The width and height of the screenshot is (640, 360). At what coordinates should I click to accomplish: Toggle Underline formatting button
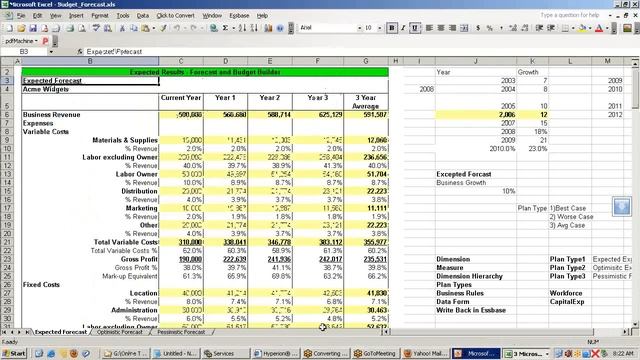point(415,28)
